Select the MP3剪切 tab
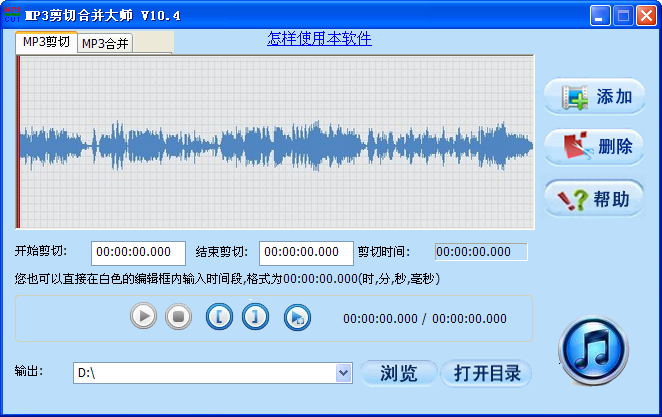This screenshot has height=417, width=662. [x=47, y=42]
